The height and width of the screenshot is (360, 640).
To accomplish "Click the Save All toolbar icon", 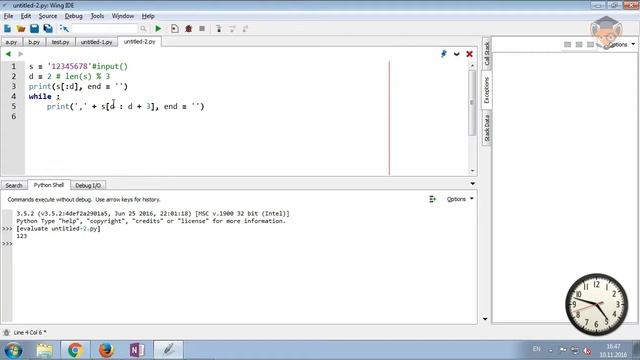I will [x=48, y=29].
